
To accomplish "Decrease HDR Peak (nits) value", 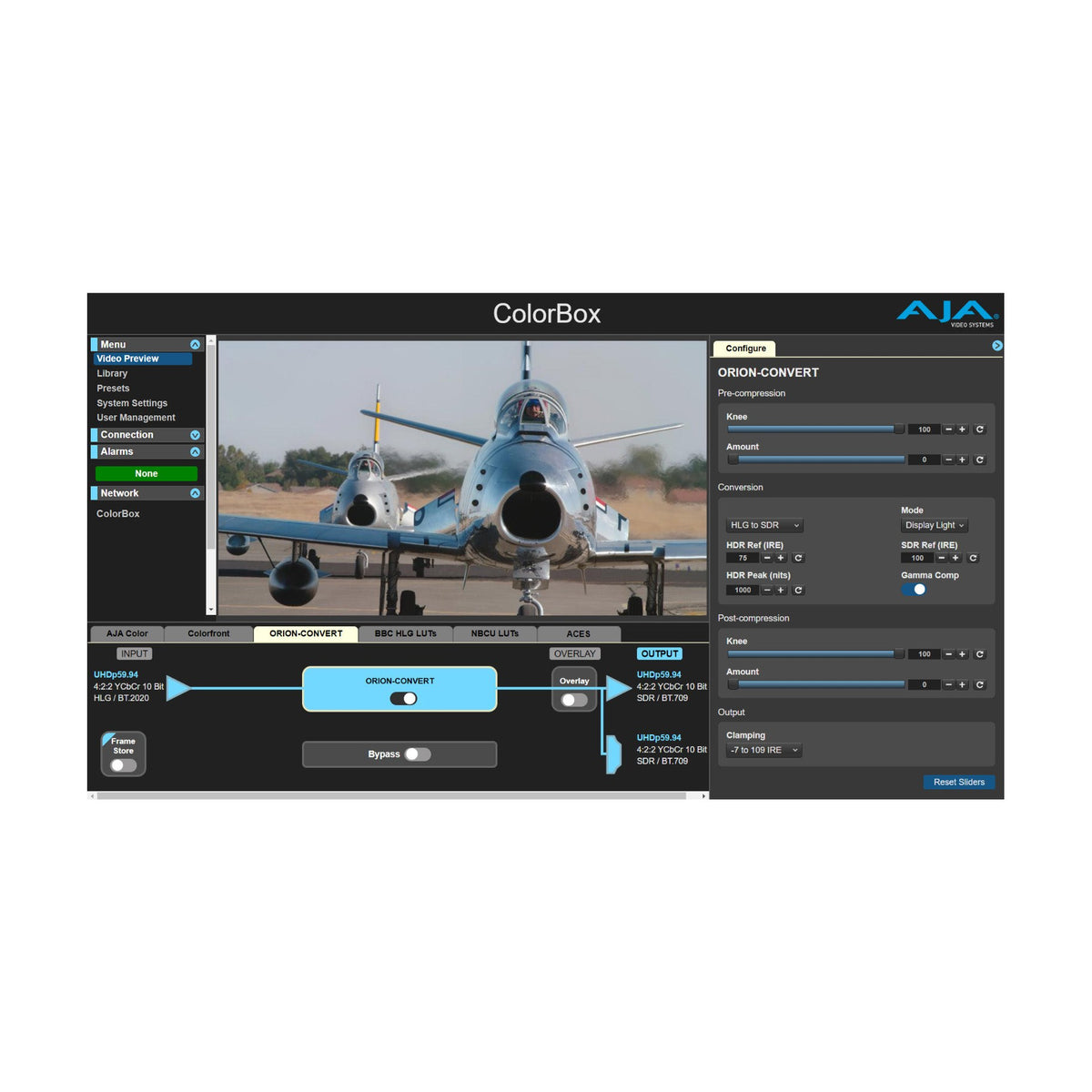I will click(x=767, y=591).
